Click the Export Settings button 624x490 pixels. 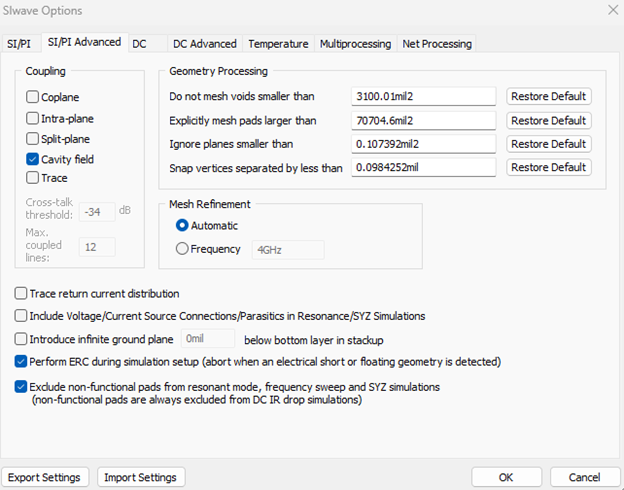pyautogui.click(x=46, y=477)
